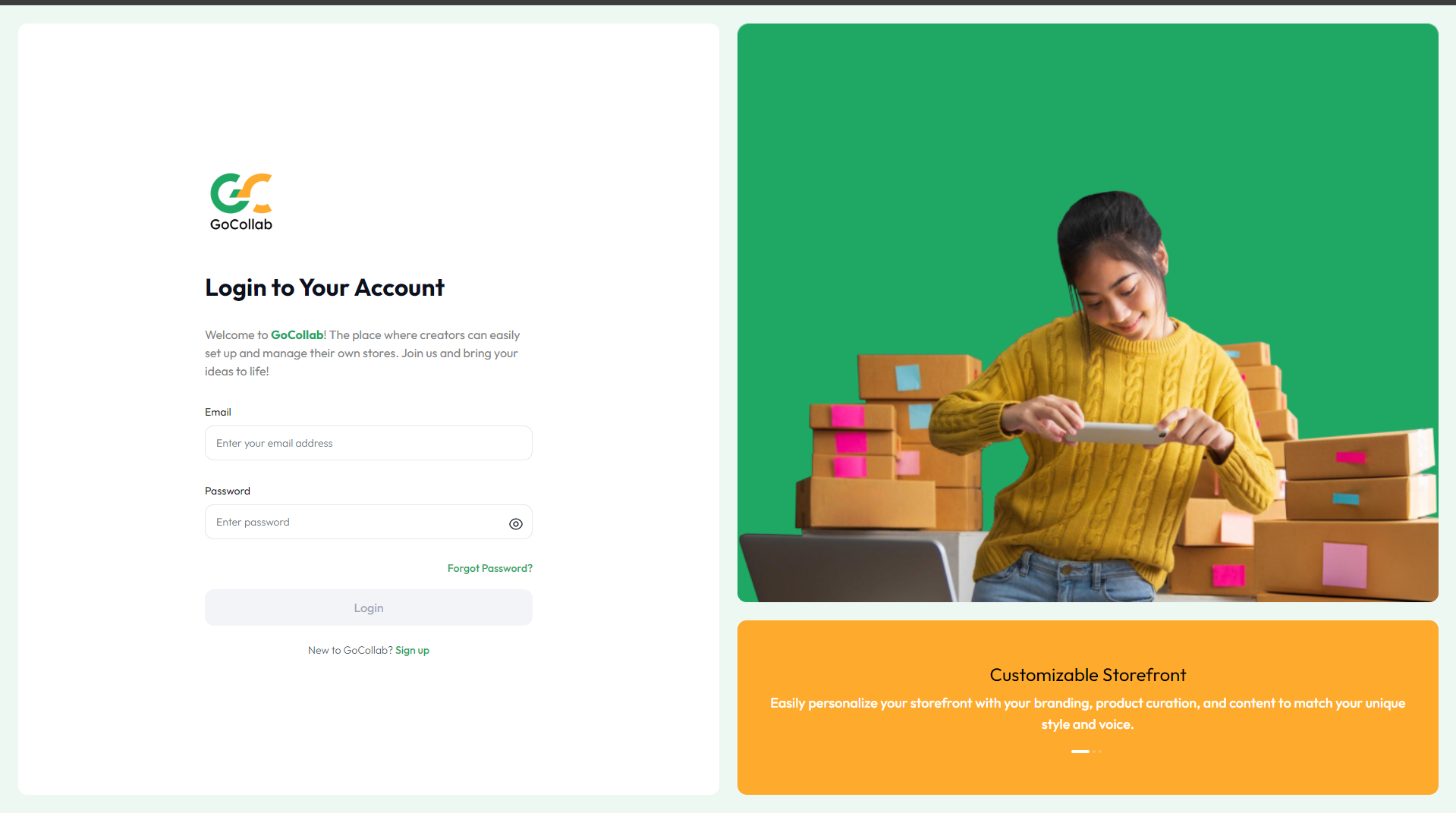
Task: Follow the Sign up link
Action: coord(412,650)
